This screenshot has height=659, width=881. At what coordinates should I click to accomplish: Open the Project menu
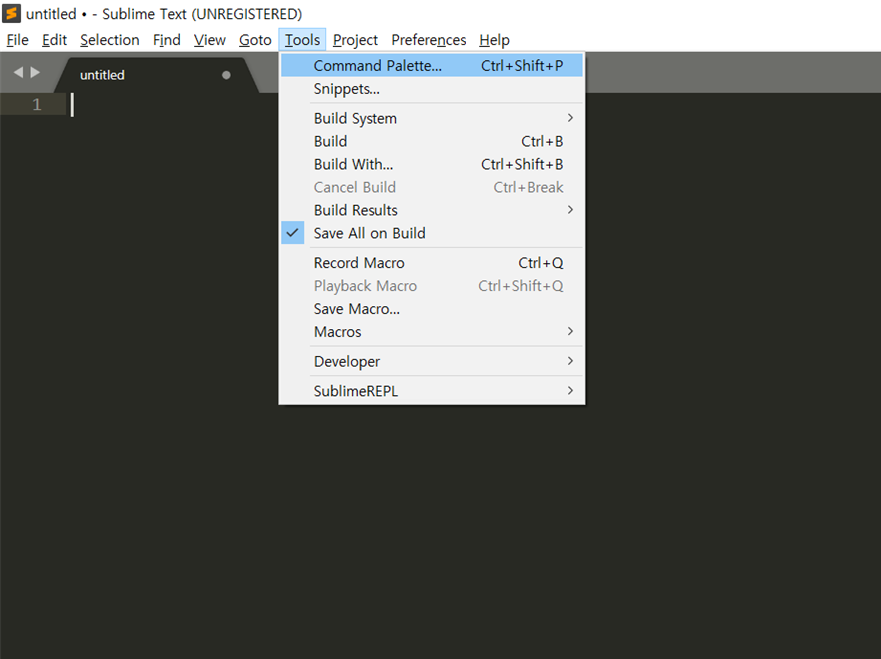pyautogui.click(x=355, y=40)
